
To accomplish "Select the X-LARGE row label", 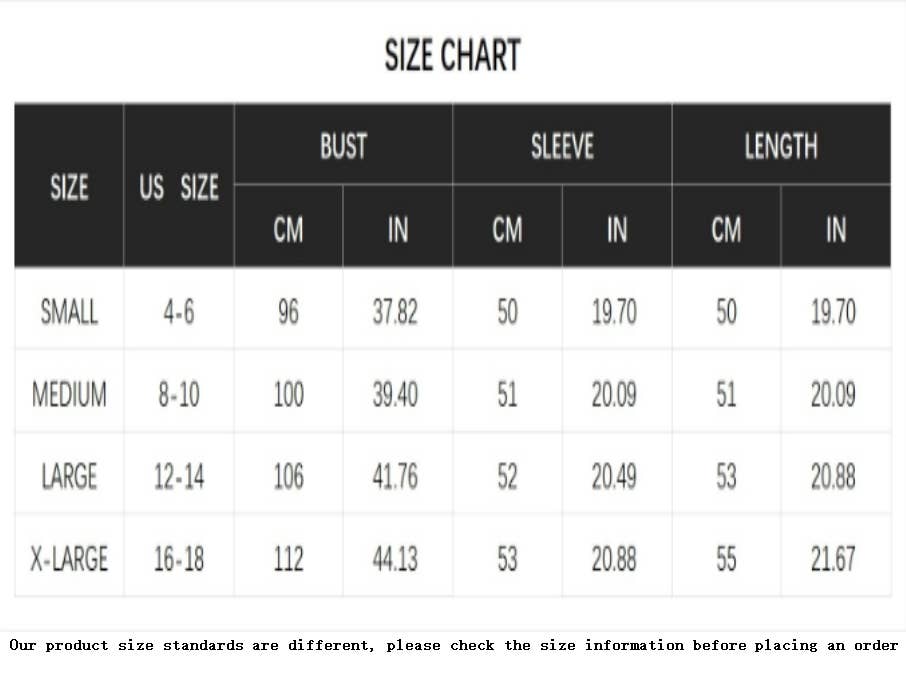I will [69, 558].
